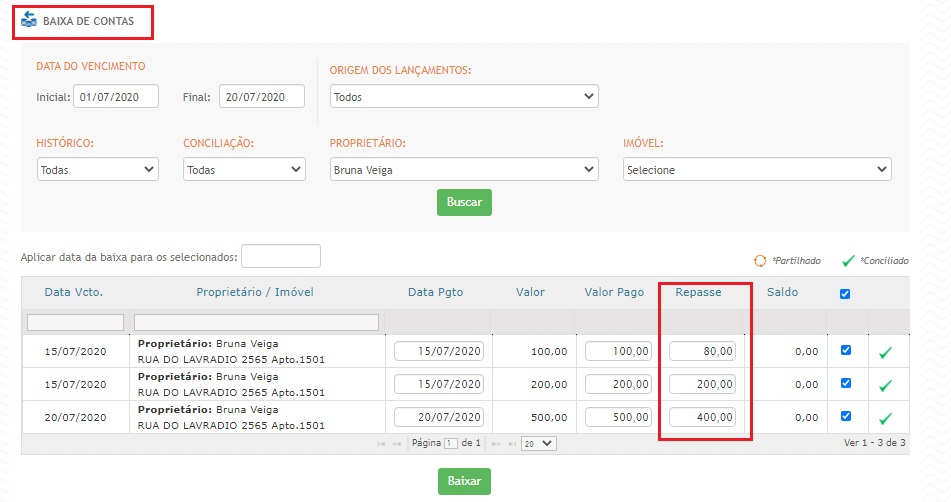Image resolution: width=951 pixels, height=502 pixels.
Task: Go to the last page using the pager icon
Action: (x=511, y=443)
